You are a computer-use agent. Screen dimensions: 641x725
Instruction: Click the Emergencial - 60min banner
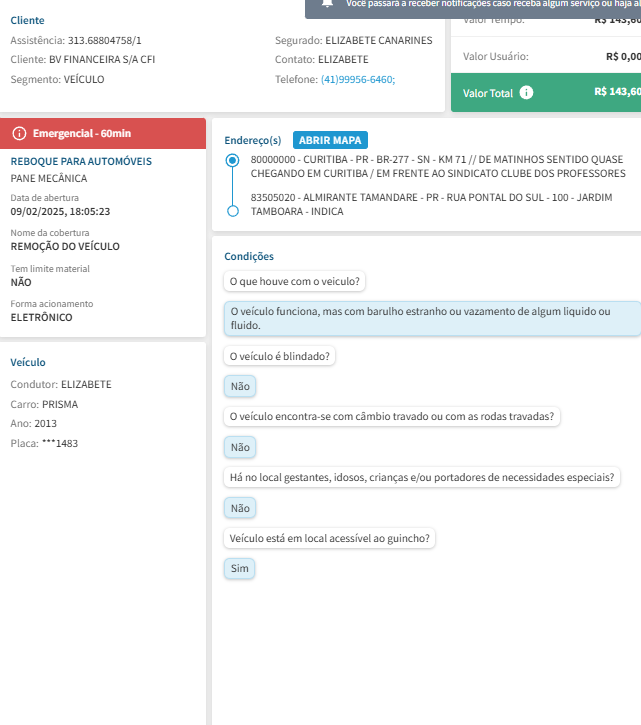pos(103,134)
